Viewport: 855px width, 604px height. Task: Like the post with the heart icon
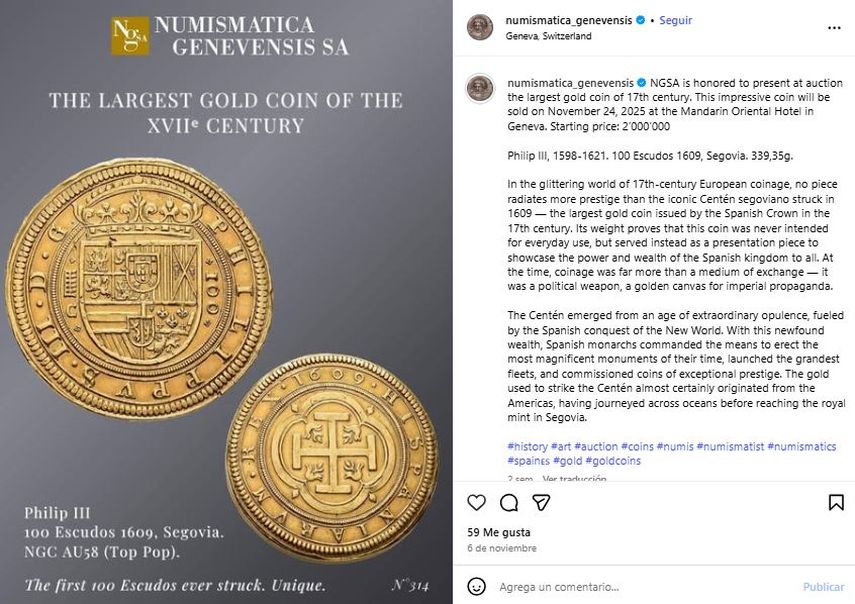(x=477, y=502)
